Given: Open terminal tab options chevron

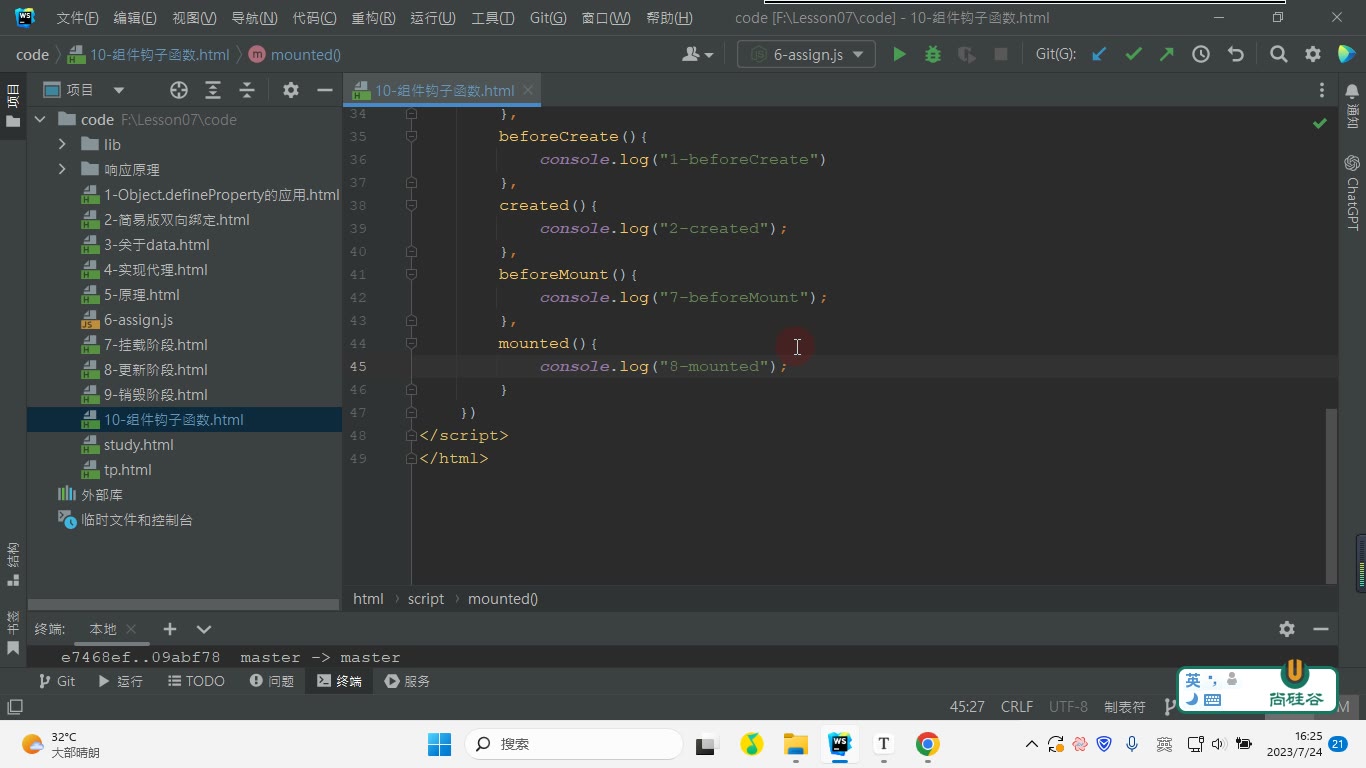Looking at the screenshot, I should pos(204,629).
